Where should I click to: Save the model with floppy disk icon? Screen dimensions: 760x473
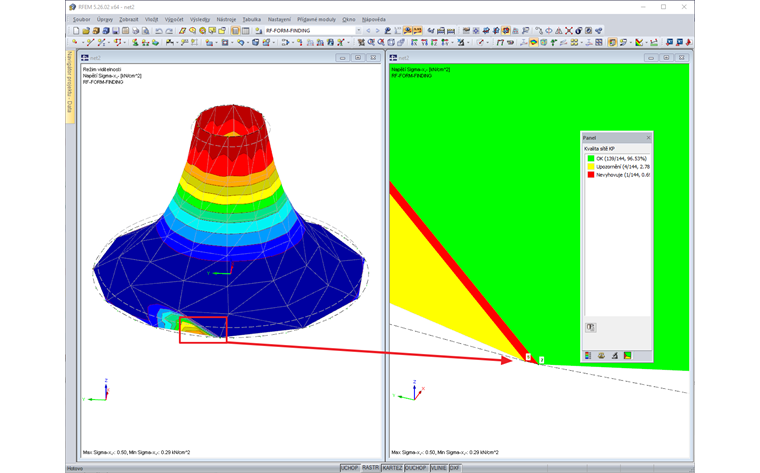(x=115, y=31)
